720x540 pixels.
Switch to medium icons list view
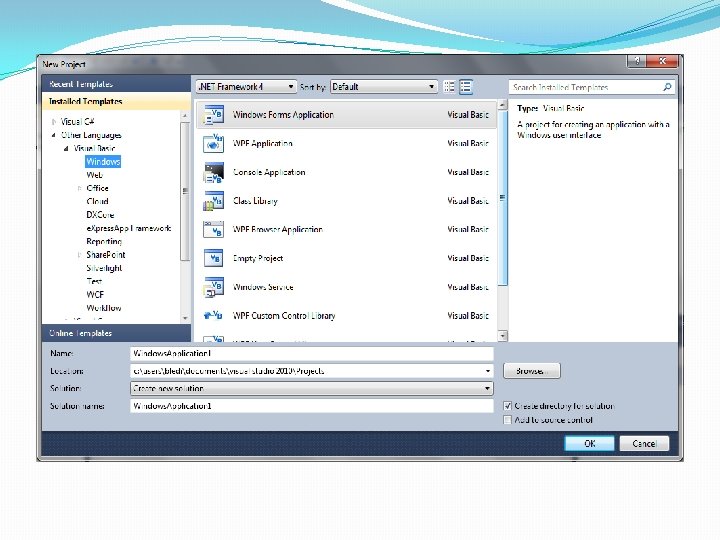(466, 87)
